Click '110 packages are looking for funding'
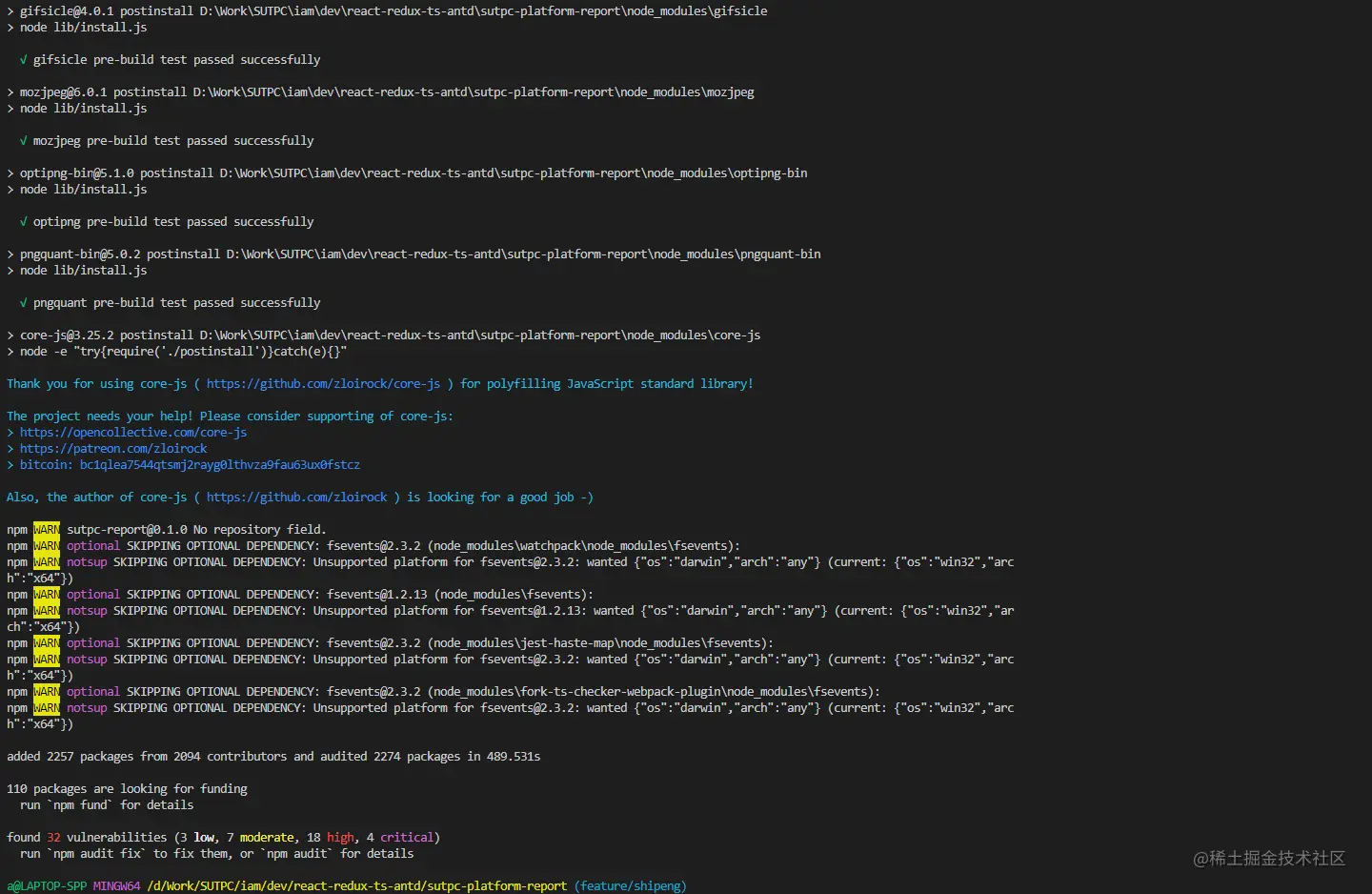The image size is (1372, 894). click(x=127, y=789)
